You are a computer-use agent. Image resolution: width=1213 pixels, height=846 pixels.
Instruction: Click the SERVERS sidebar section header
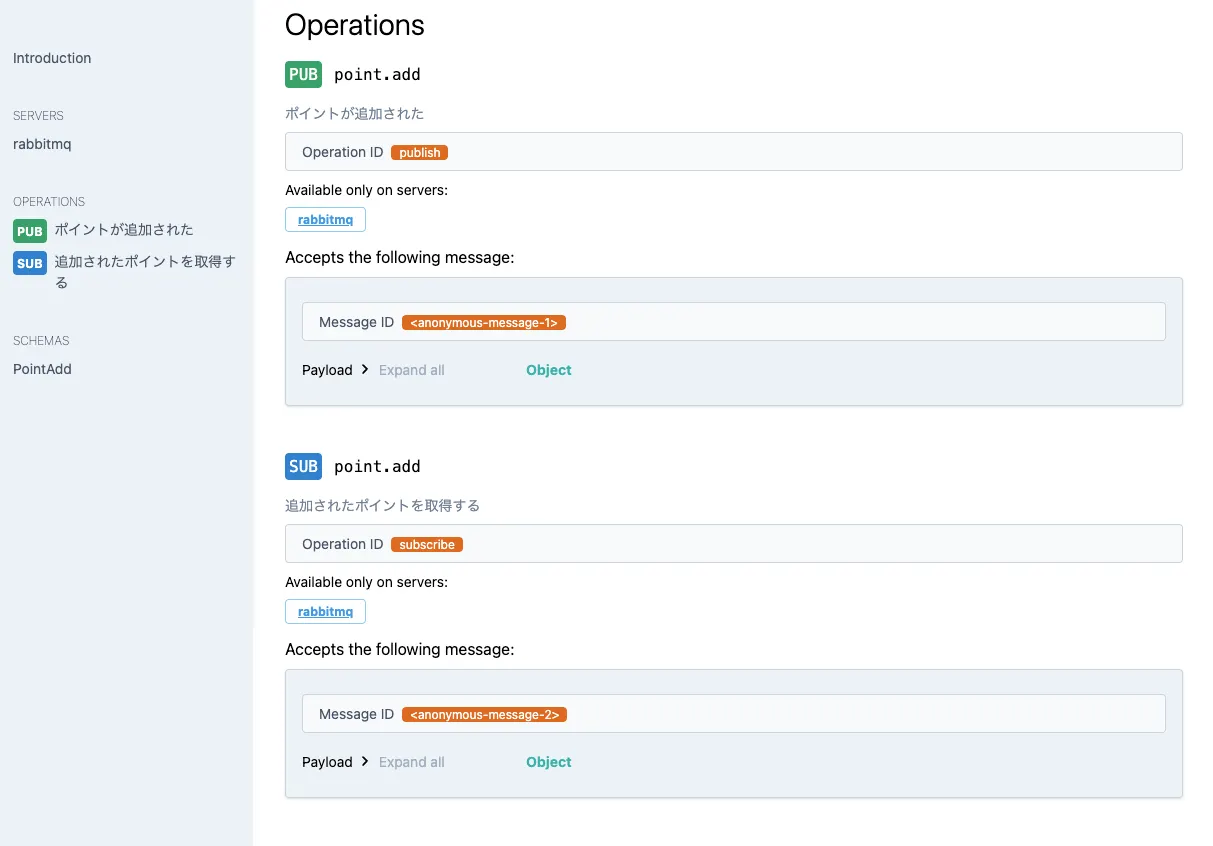click(38, 116)
